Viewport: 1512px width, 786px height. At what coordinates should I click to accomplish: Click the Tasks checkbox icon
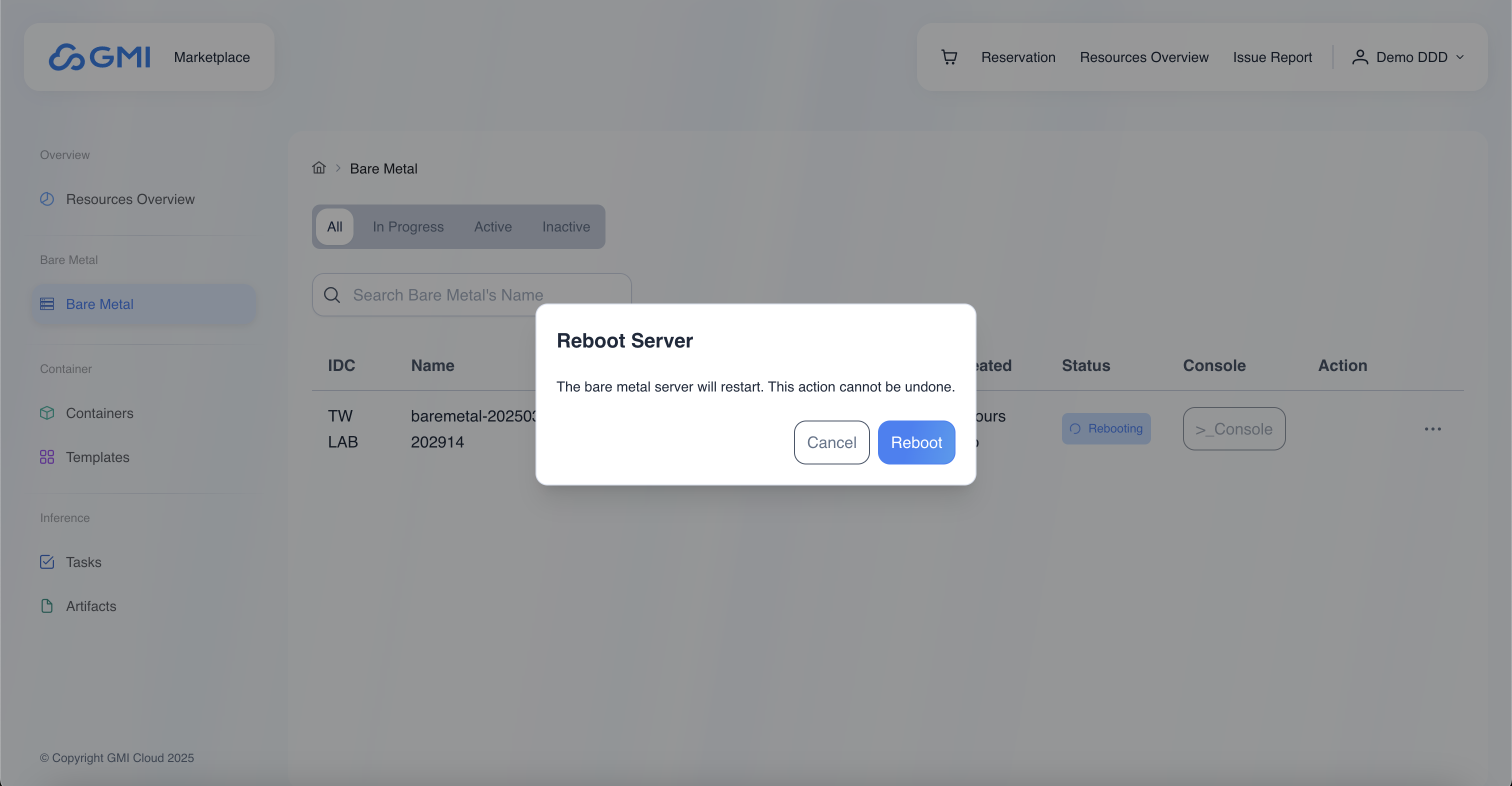[47, 562]
